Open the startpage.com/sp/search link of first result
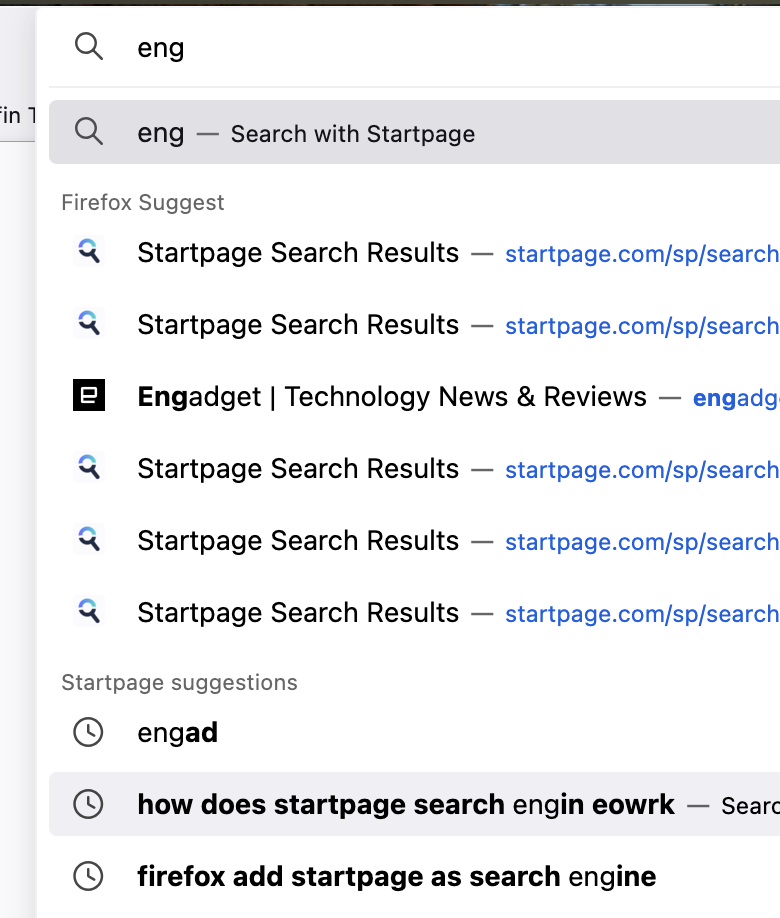 [642, 254]
